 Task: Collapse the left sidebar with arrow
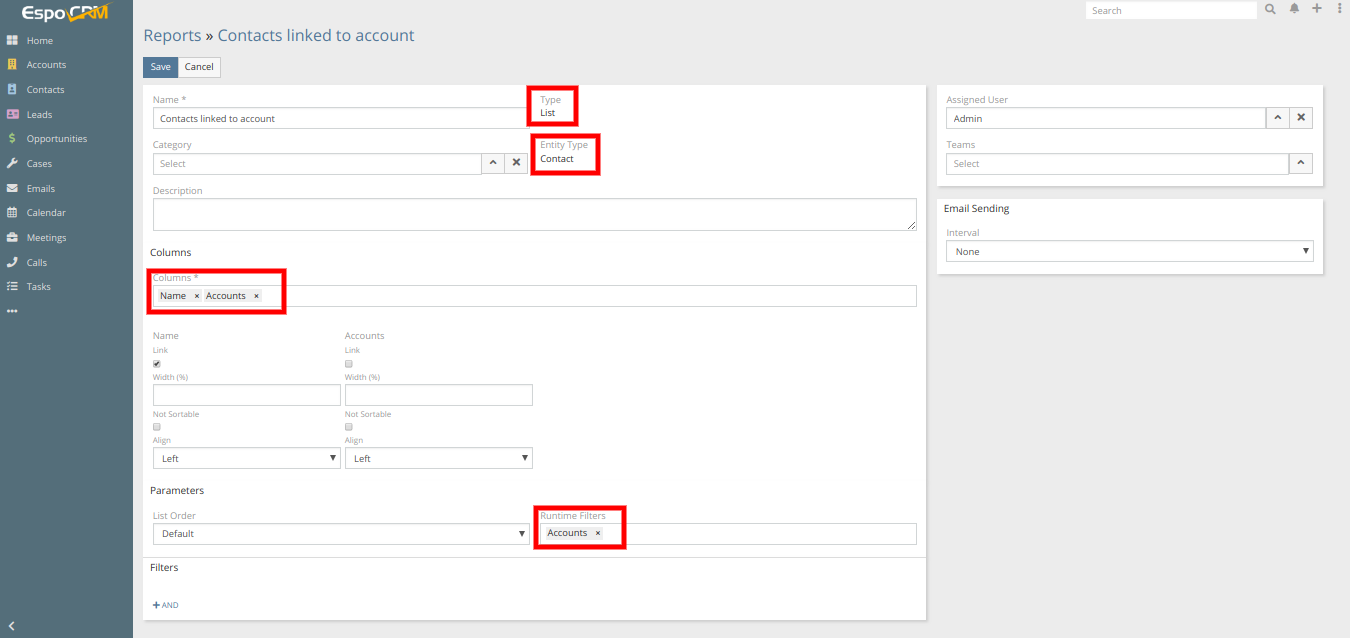11,626
